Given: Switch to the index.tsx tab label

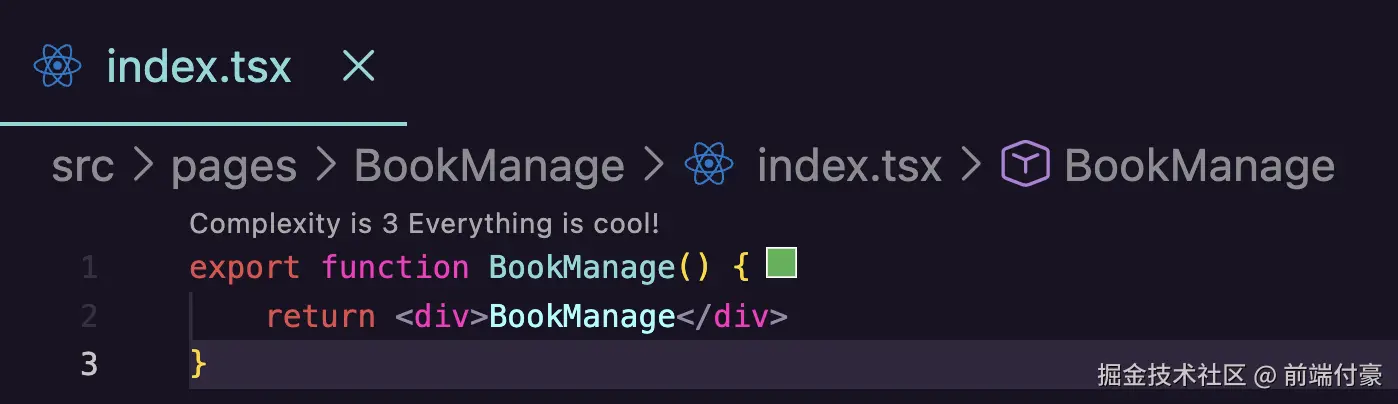Looking at the screenshot, I should point(198,66).
